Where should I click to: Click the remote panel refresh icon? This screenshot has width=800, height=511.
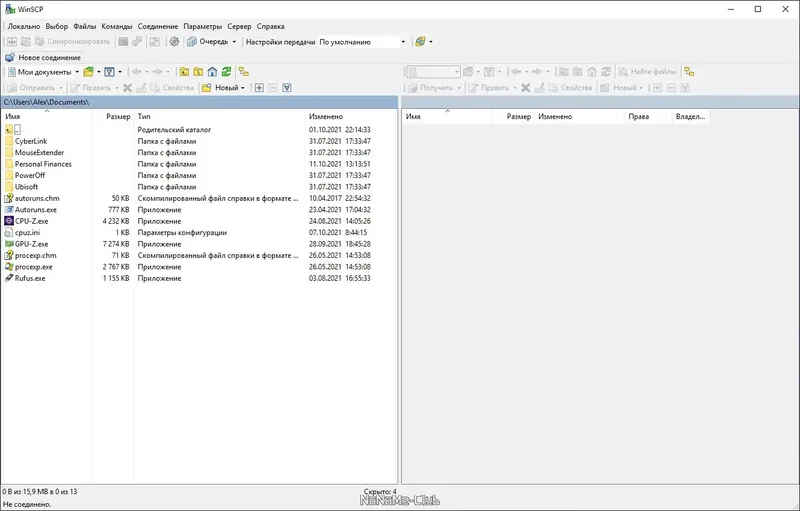(x=606, y=72)
